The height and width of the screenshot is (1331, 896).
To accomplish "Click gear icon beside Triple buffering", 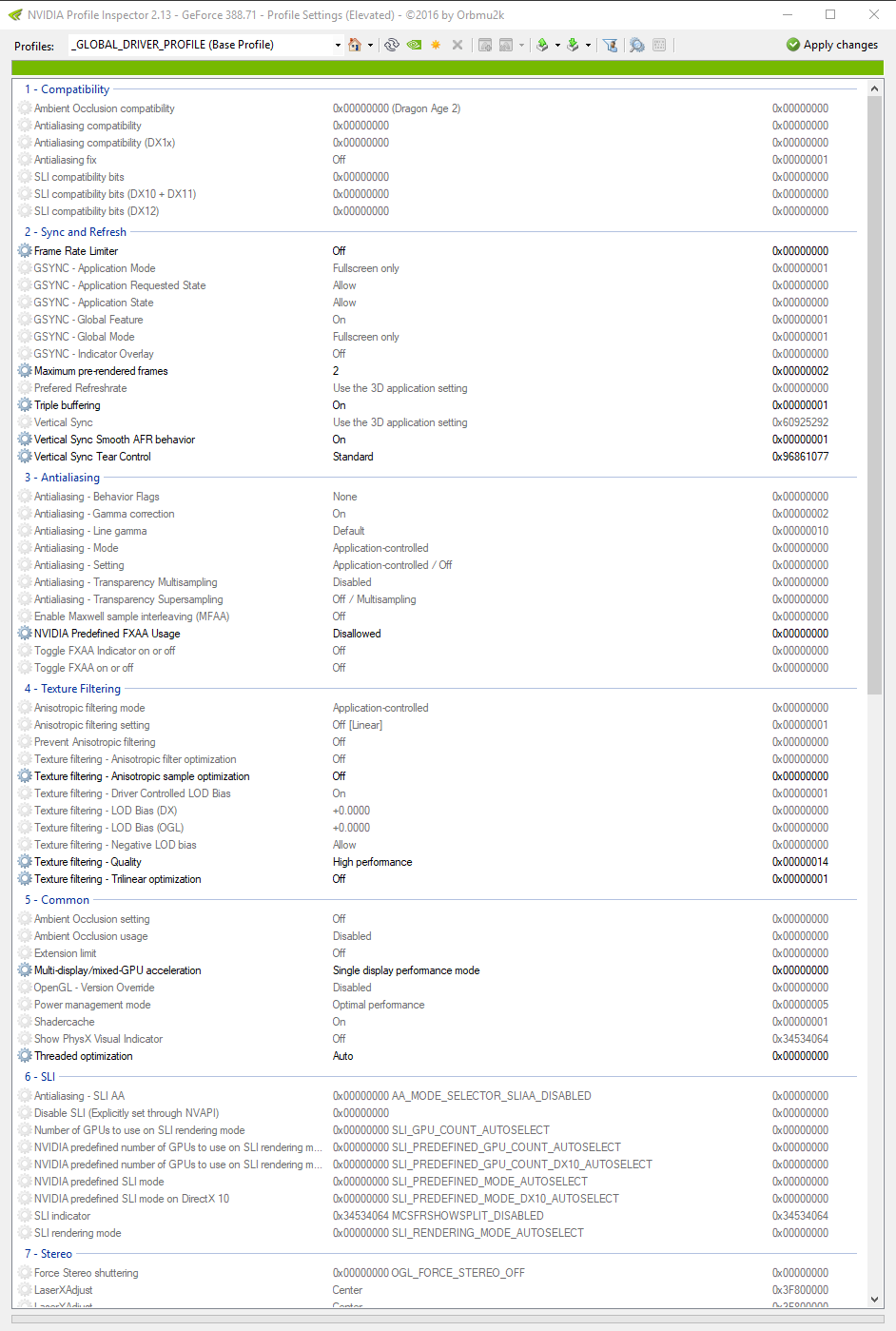I will [x=25, y=405].
